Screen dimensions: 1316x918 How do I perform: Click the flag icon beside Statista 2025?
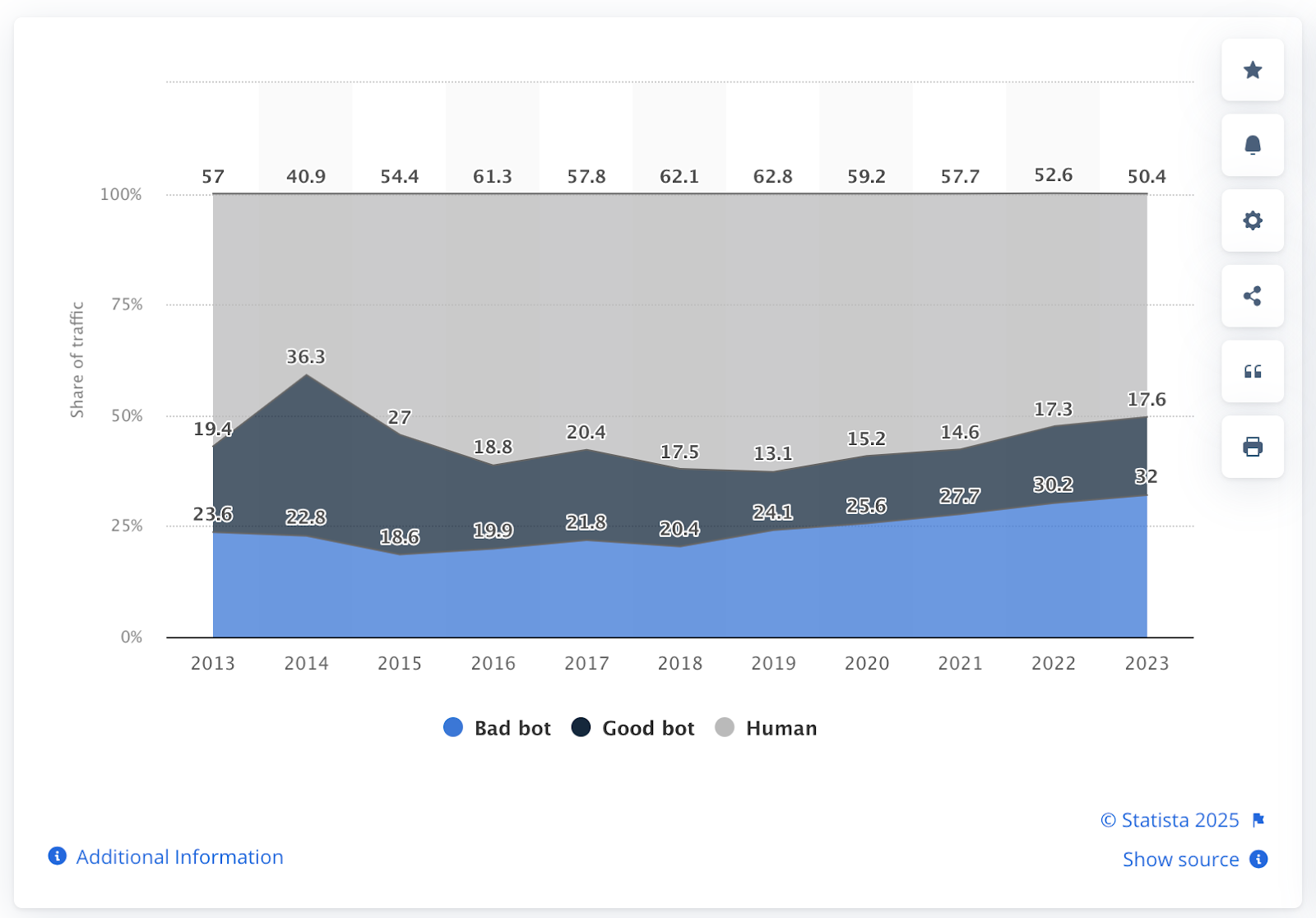(1259, 819)
